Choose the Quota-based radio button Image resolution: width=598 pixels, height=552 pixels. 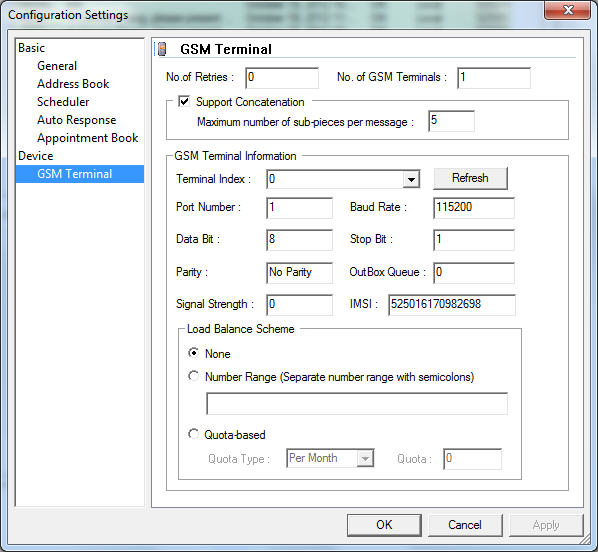pos(193,434)
